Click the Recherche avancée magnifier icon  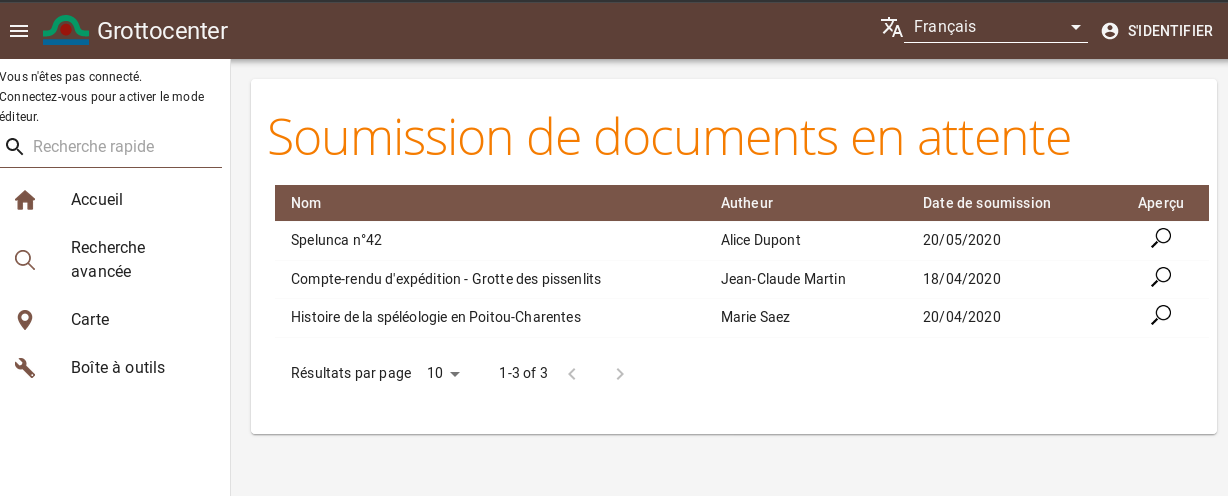click(x=25, y=260)
